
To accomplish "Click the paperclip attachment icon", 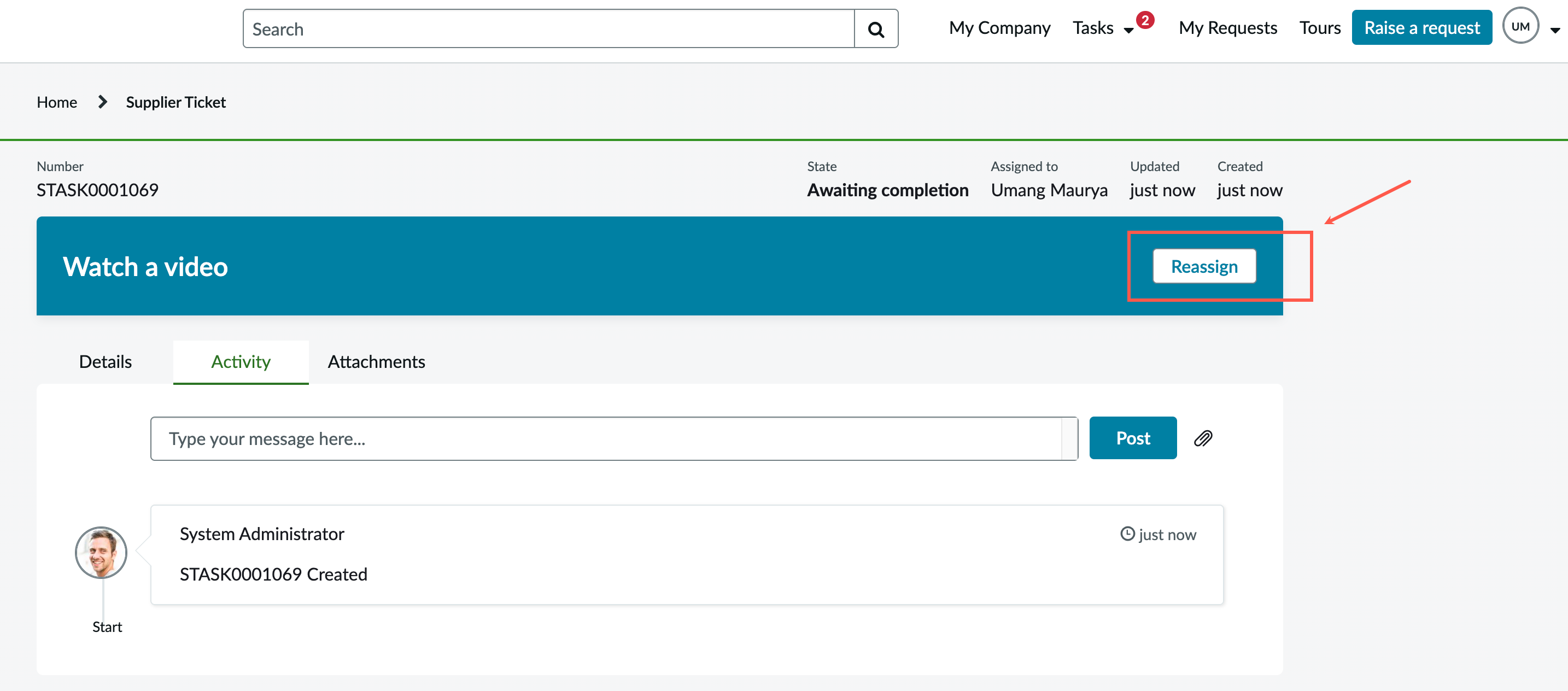I will (1203, 438).
